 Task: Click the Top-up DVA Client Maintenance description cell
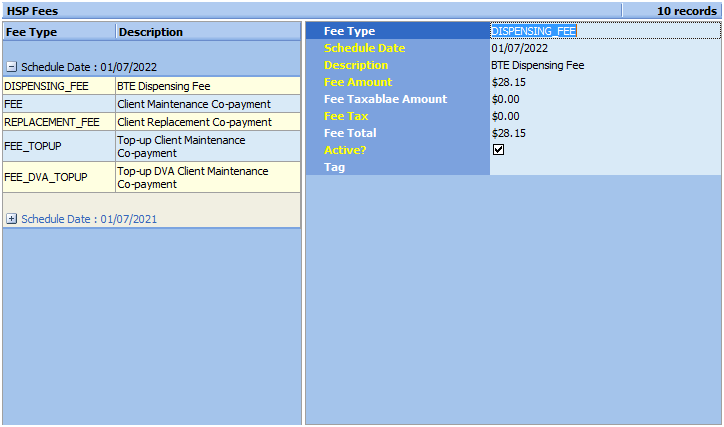(206, 177)
